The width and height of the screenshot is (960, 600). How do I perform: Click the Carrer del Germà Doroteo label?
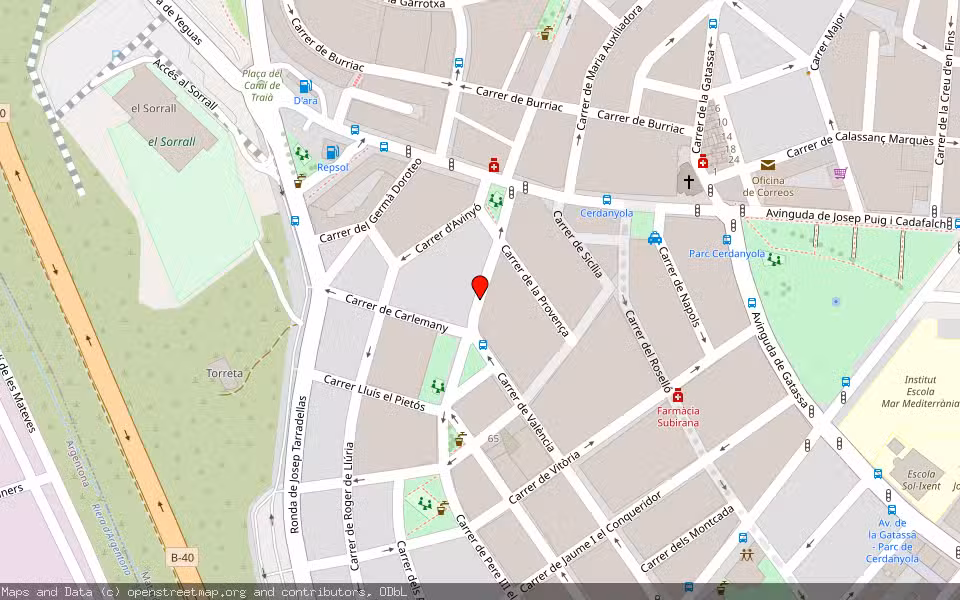click(x=371, y=201)
